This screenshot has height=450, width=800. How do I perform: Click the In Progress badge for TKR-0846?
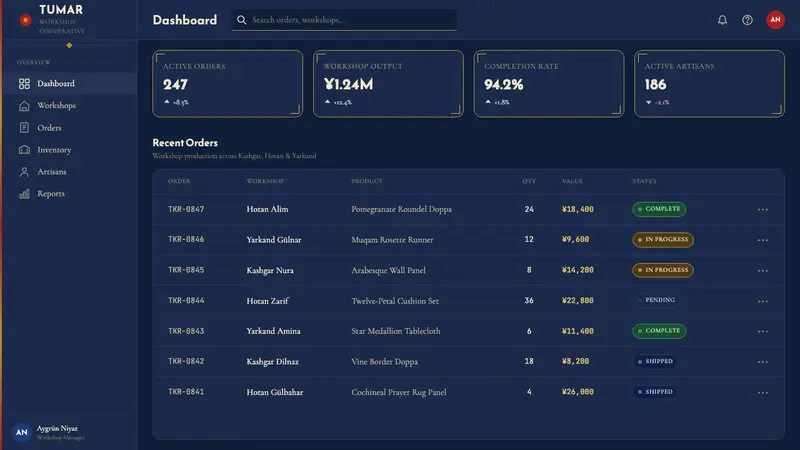click(663, 240)
